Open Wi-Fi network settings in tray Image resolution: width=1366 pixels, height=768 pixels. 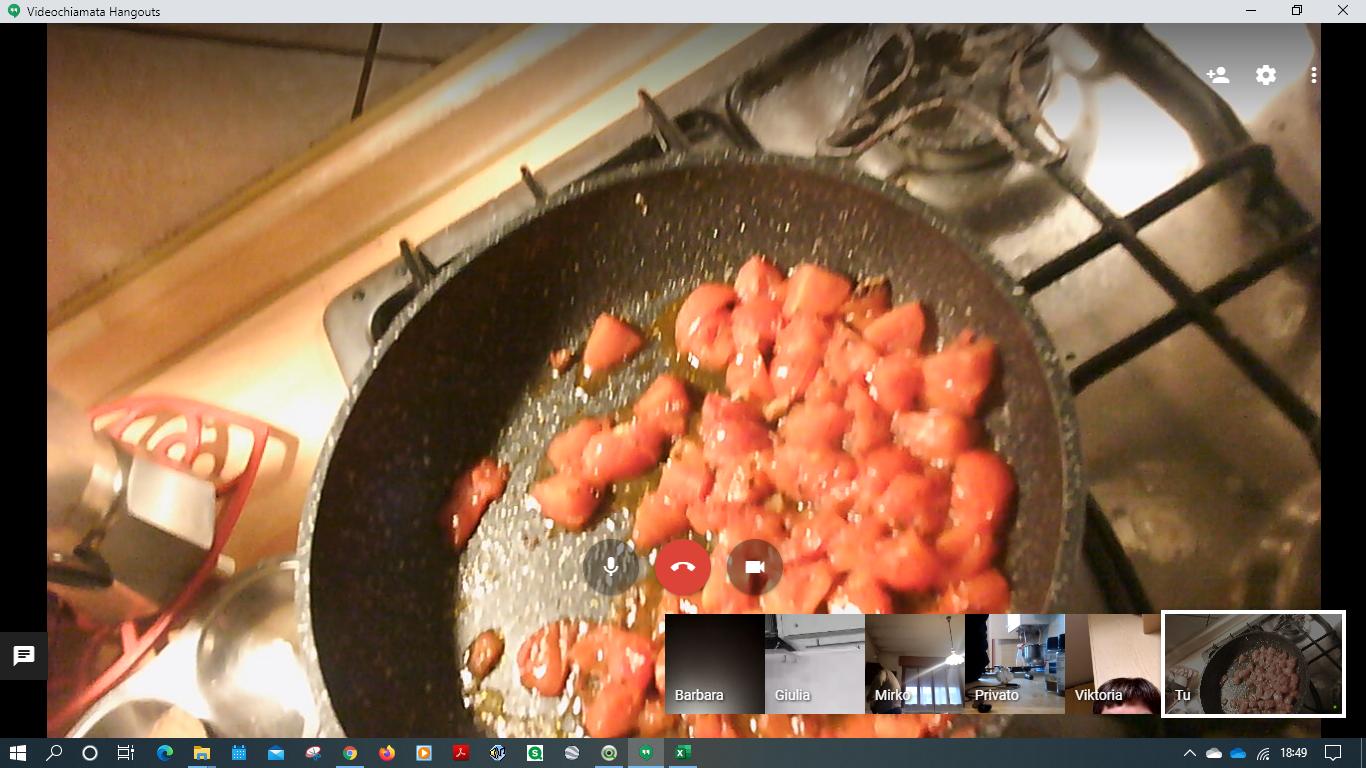click(x=1263, y=753)
